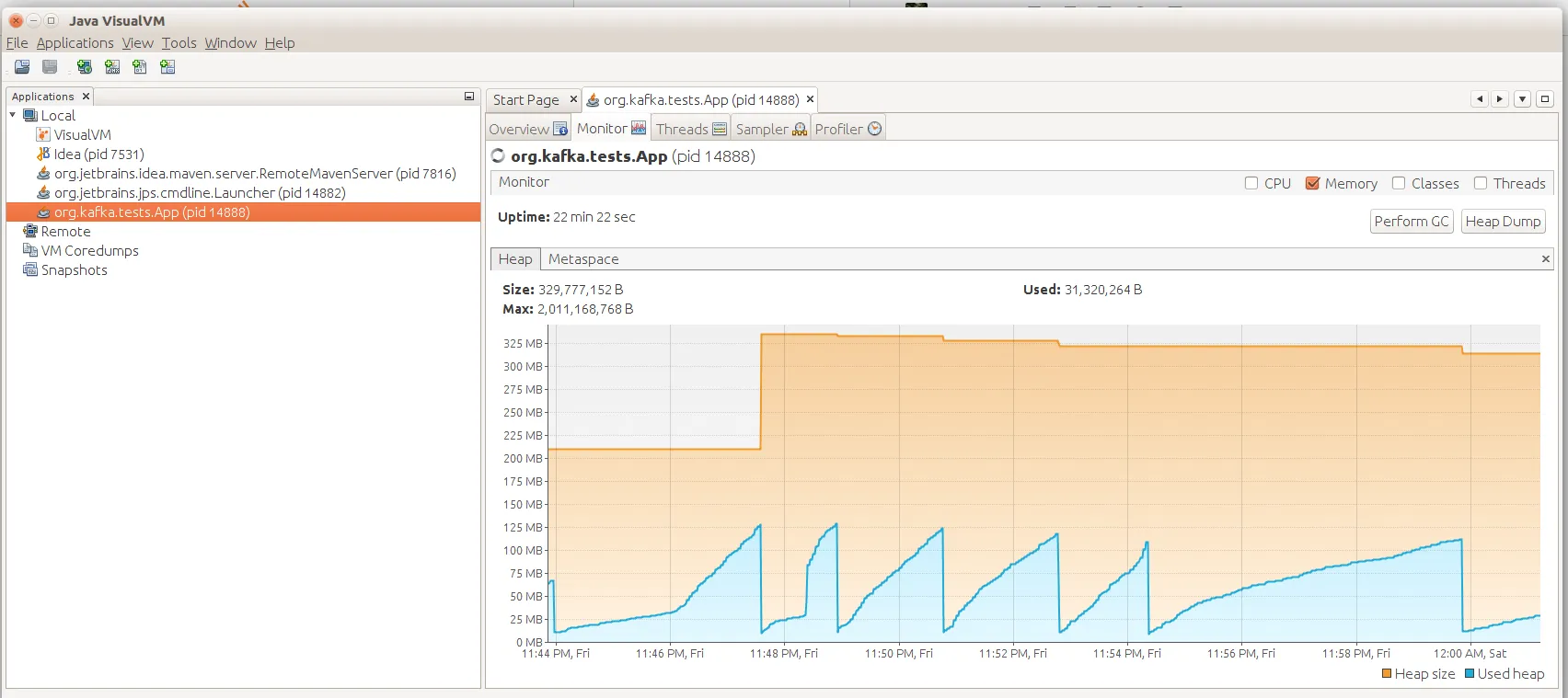
Task: Click the heap Size value 329,777,152 B
Action: 581,290
